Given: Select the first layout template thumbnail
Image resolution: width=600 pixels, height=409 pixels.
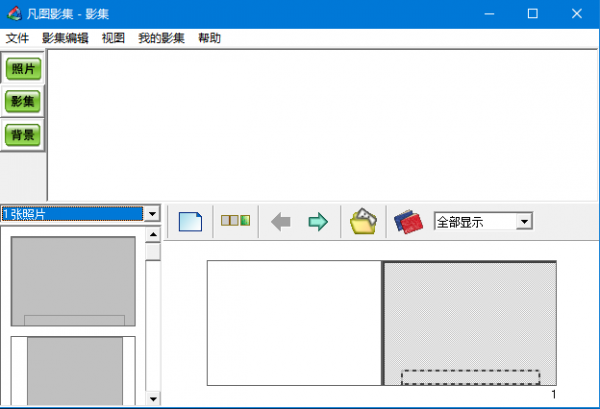Looking at the screenshot, I should (73, 281).
